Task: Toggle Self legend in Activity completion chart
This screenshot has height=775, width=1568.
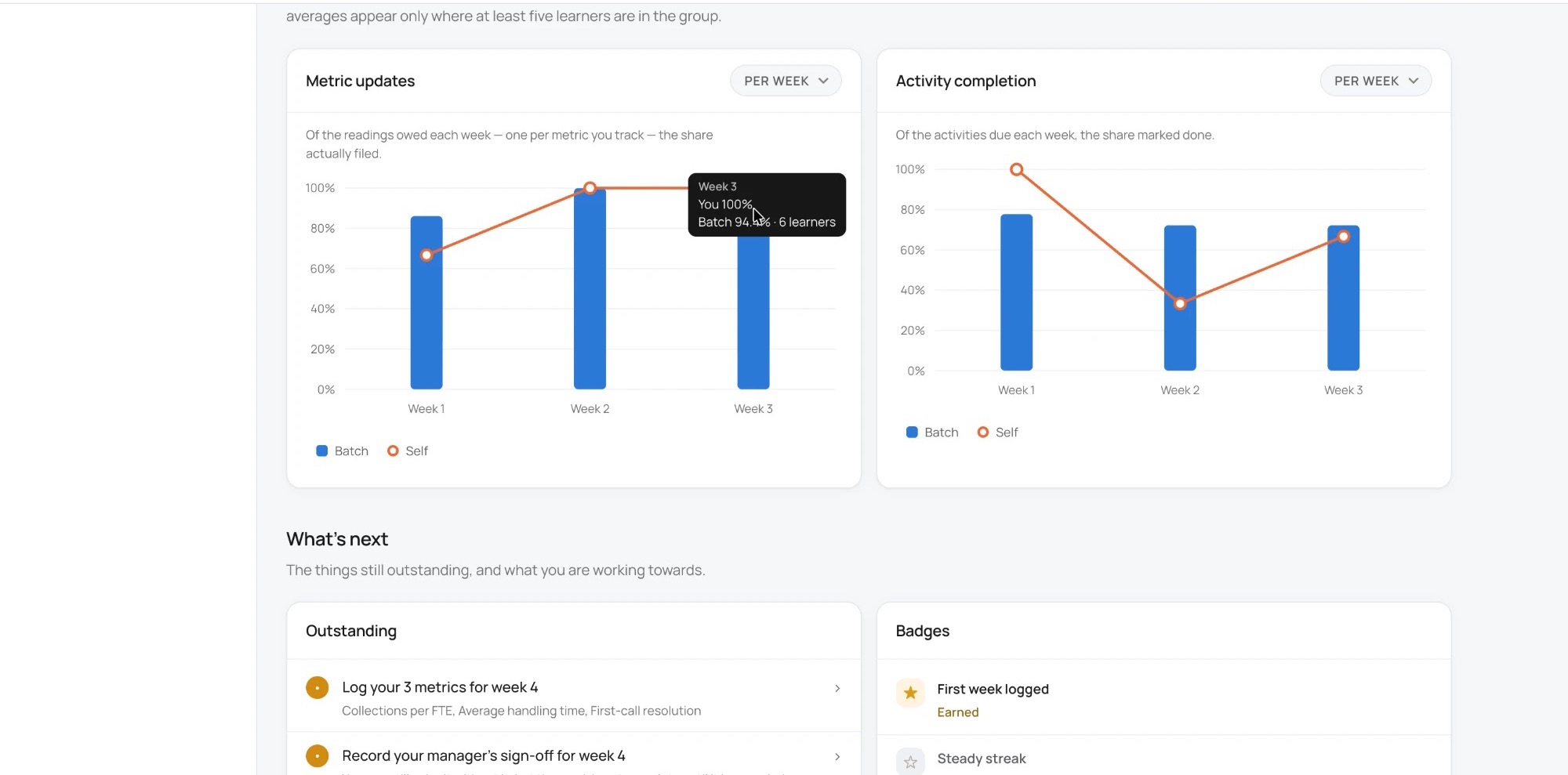Action: click(998, 432)
